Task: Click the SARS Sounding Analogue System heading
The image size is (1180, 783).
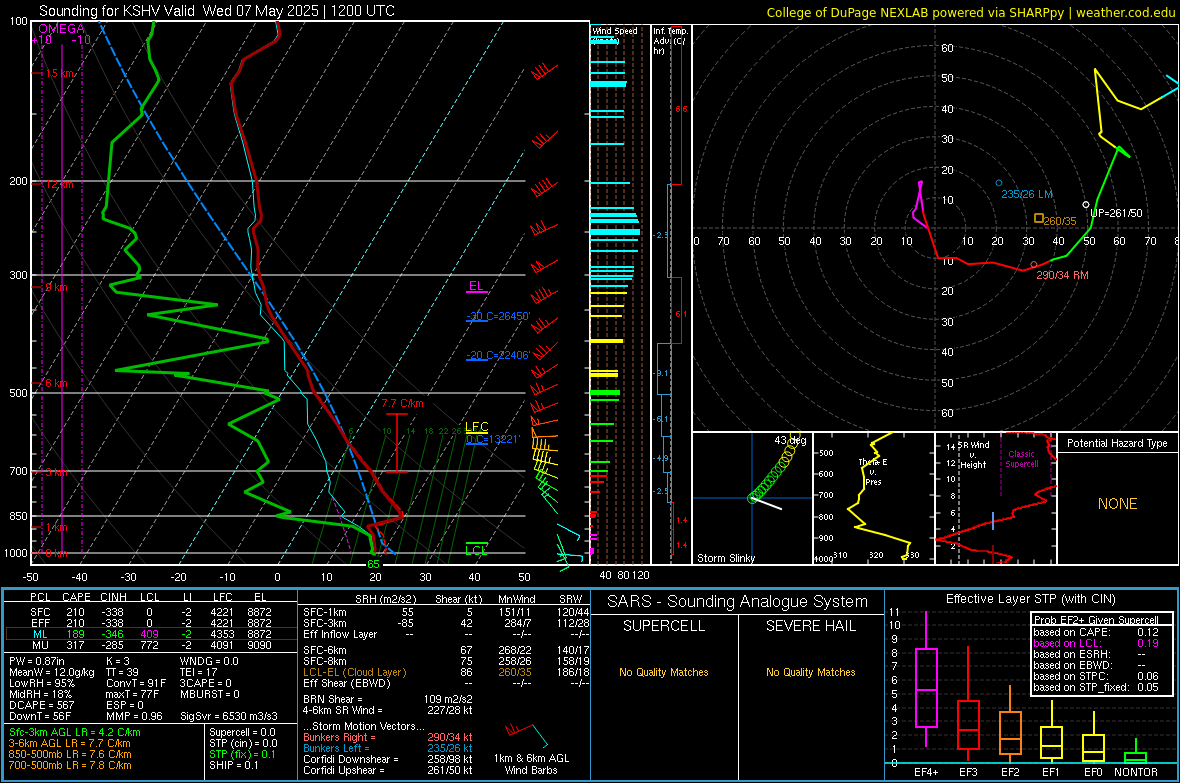Action: 738,602
